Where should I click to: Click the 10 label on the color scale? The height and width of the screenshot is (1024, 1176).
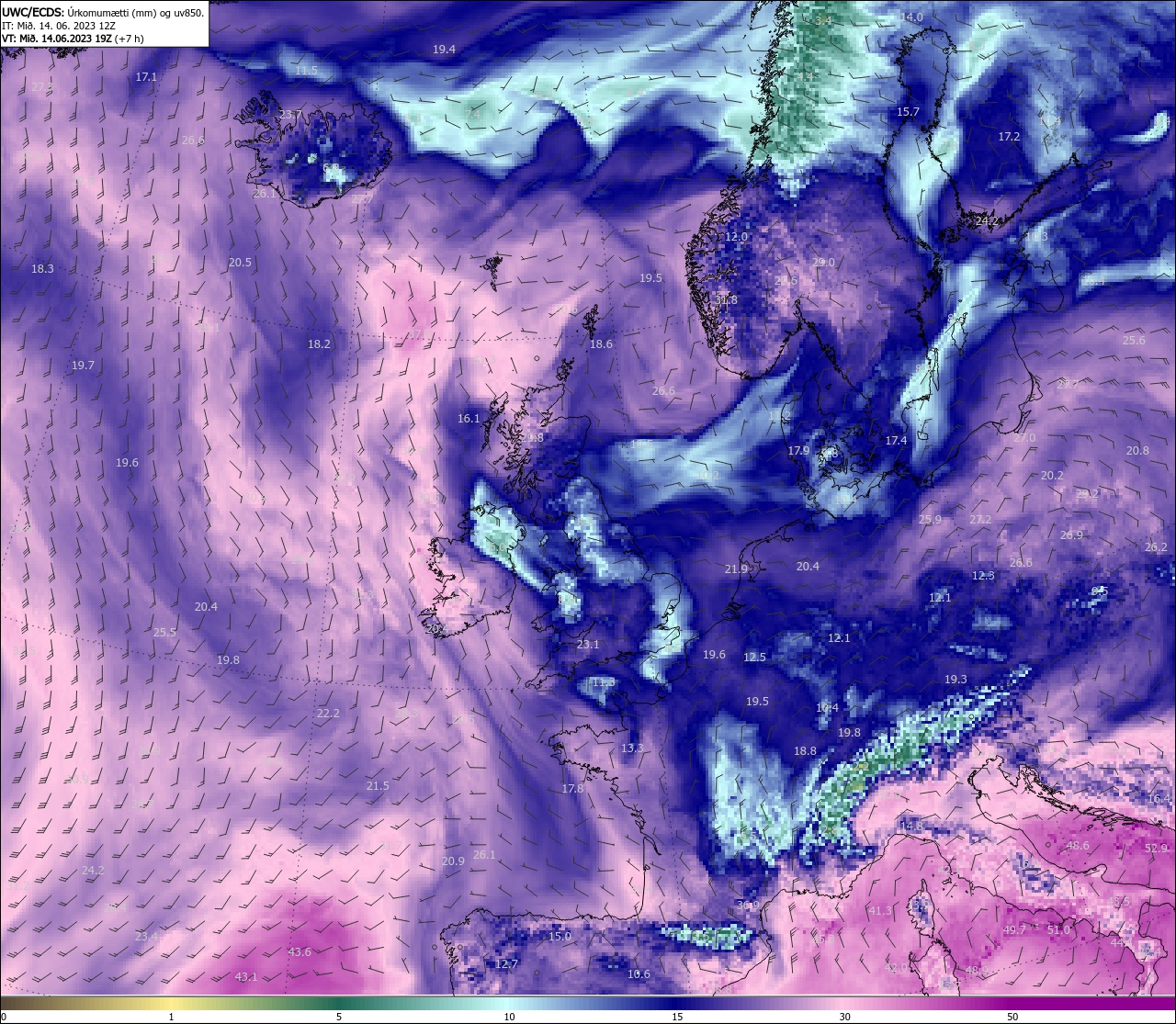tap(508, 1017)
